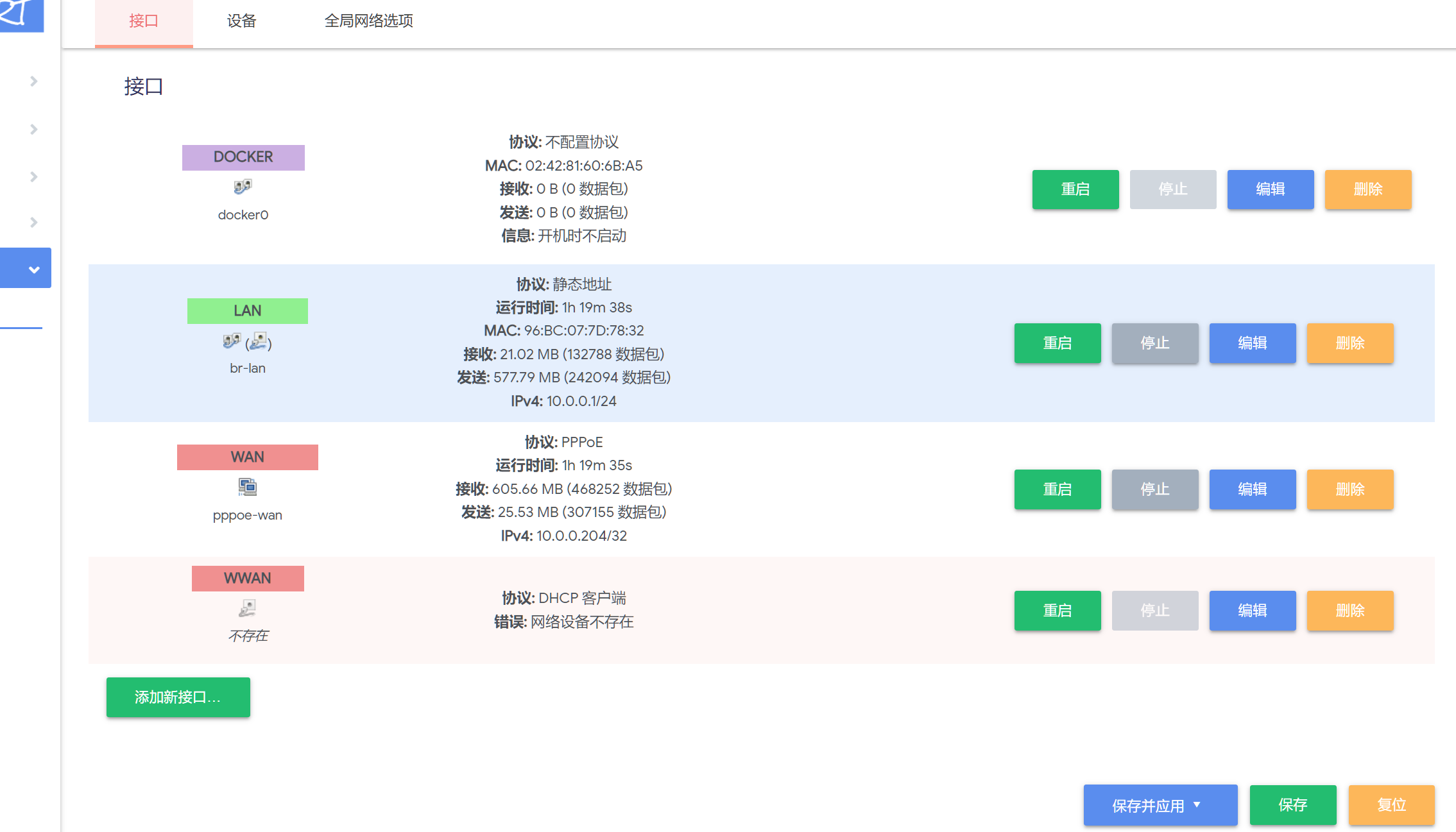Open the Save & Apply dropdown arrow
Viewport: 1456px width, 832px height.
[x=1197, y=804]
